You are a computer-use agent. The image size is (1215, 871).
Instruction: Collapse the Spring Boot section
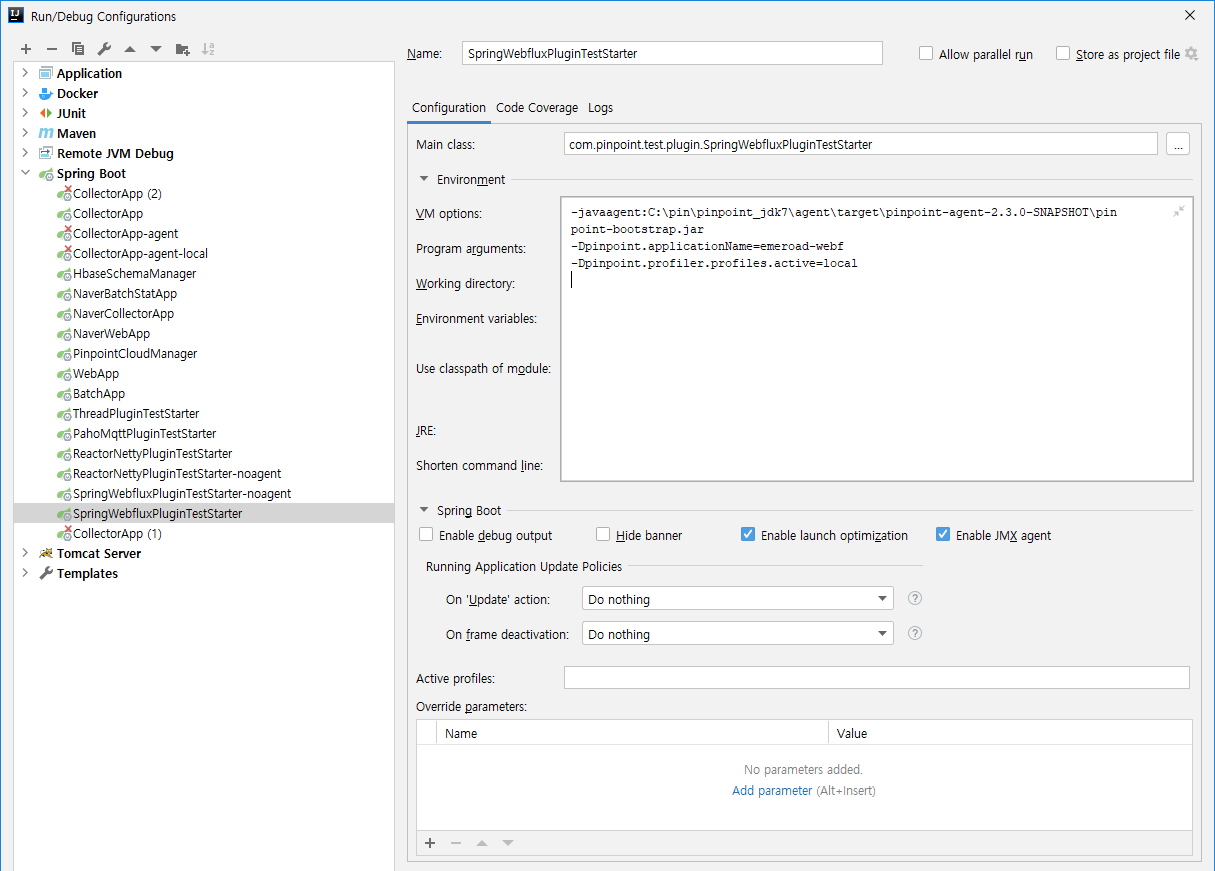coord(423,510)
